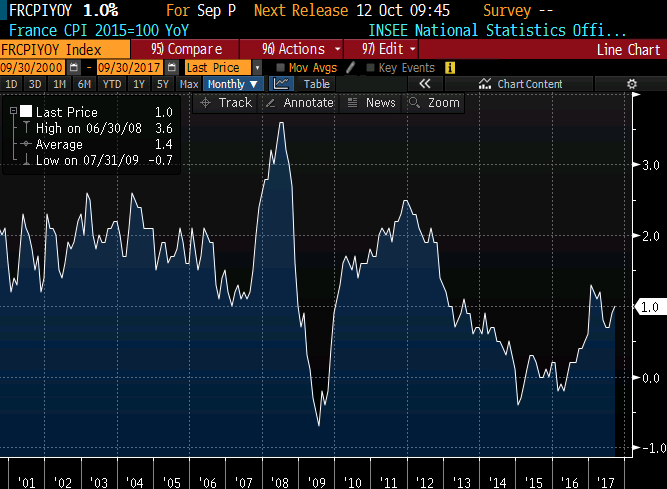
Task: Select the Annotate pencil tool
Action: coord(299,103)
